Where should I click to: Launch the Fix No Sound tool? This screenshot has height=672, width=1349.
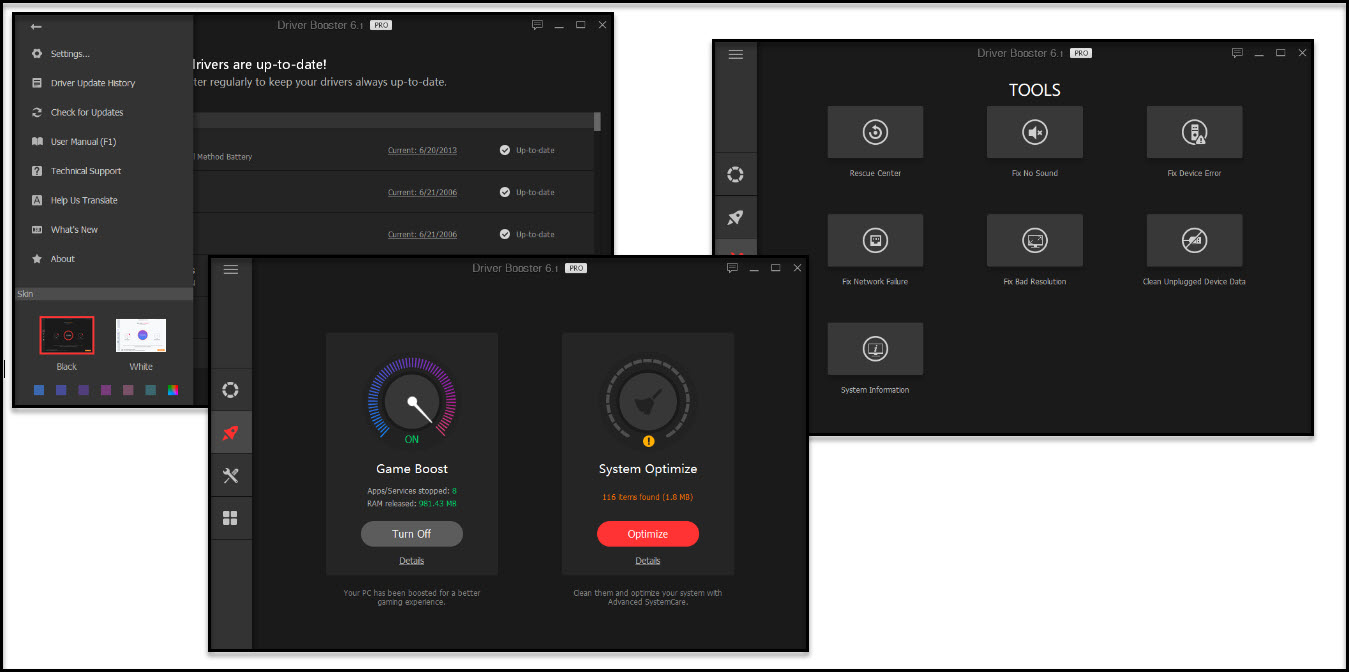pos(1034,132)
